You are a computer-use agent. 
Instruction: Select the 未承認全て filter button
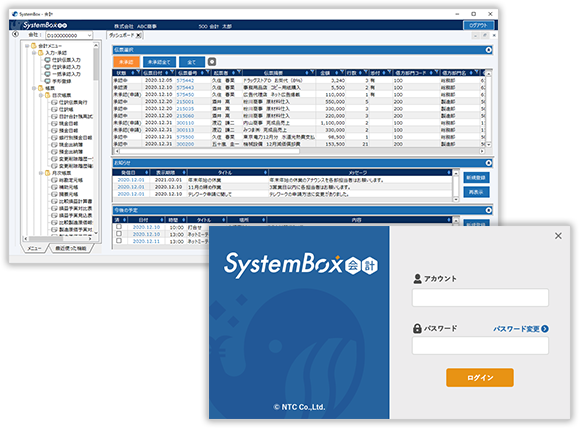click(x=159, y=62)
